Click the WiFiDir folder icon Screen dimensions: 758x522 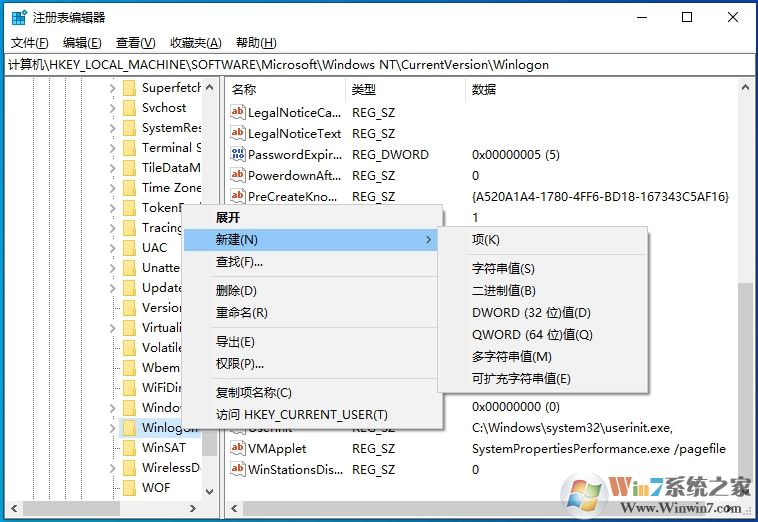point(129,388)
